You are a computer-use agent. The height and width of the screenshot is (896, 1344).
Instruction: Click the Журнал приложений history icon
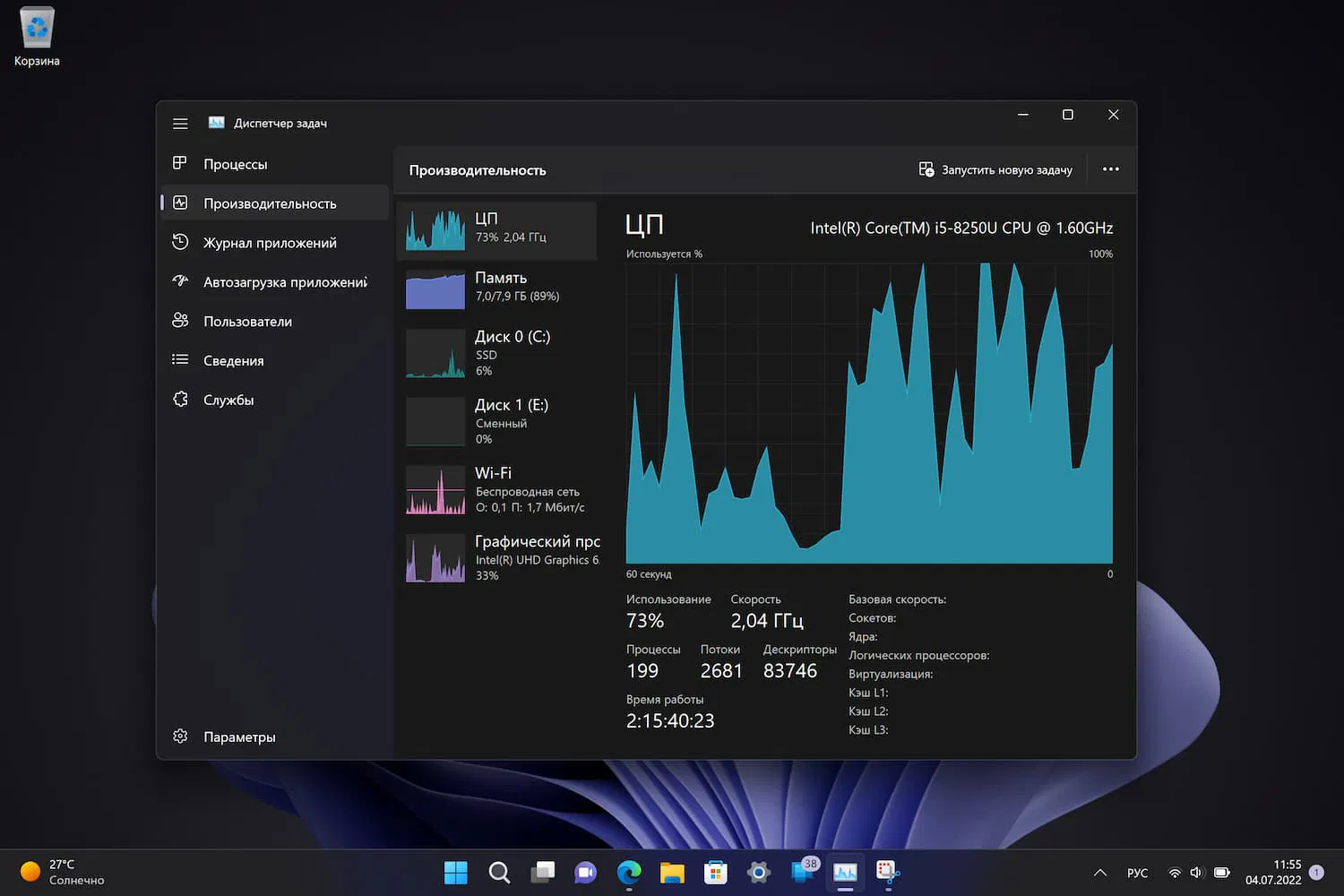tap(180, 242)
